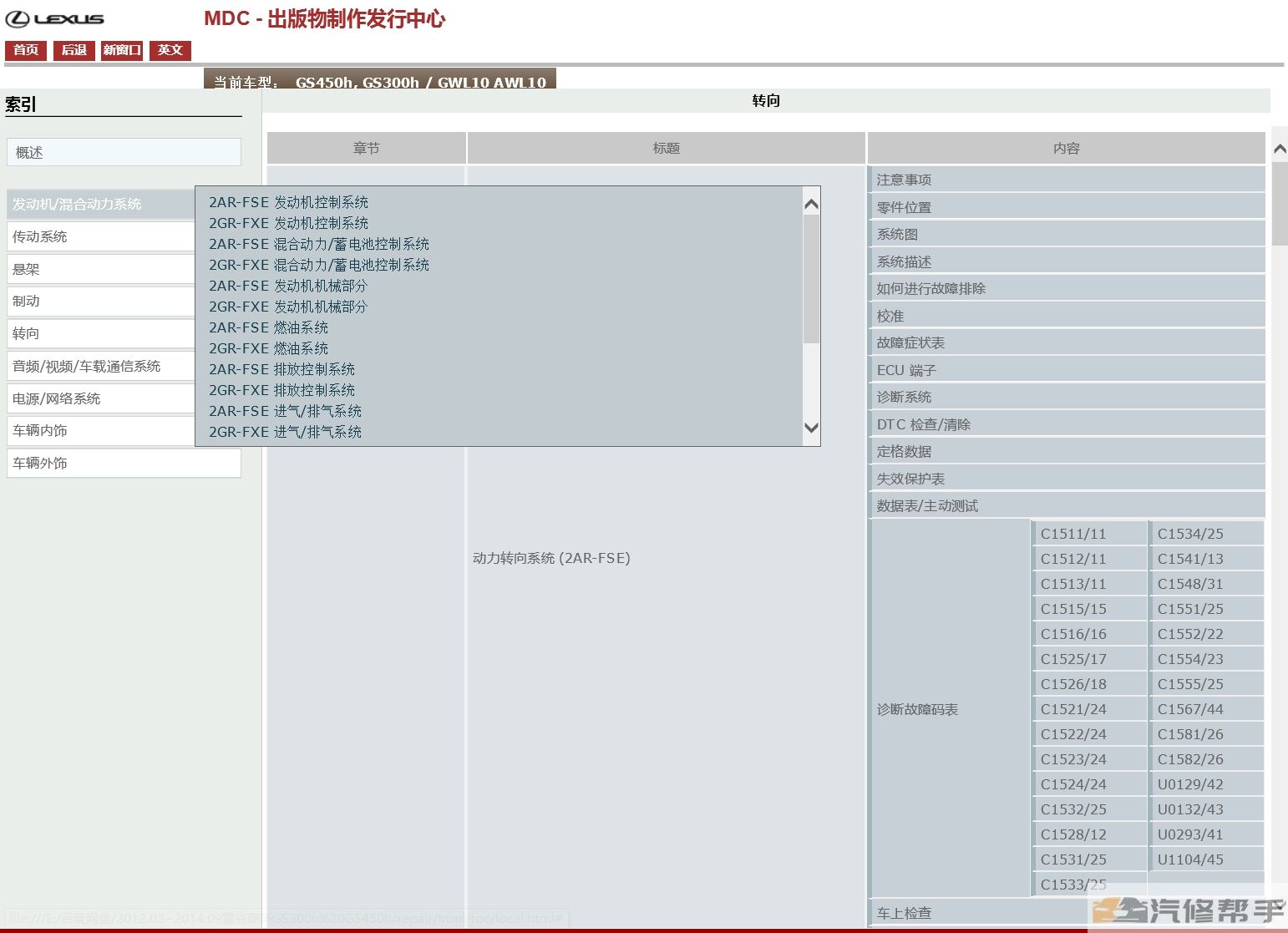Image resolution: width=1288 pixels, height=933 pixels.
Task: Click the Lexus logo
Action: coord(55,18)
